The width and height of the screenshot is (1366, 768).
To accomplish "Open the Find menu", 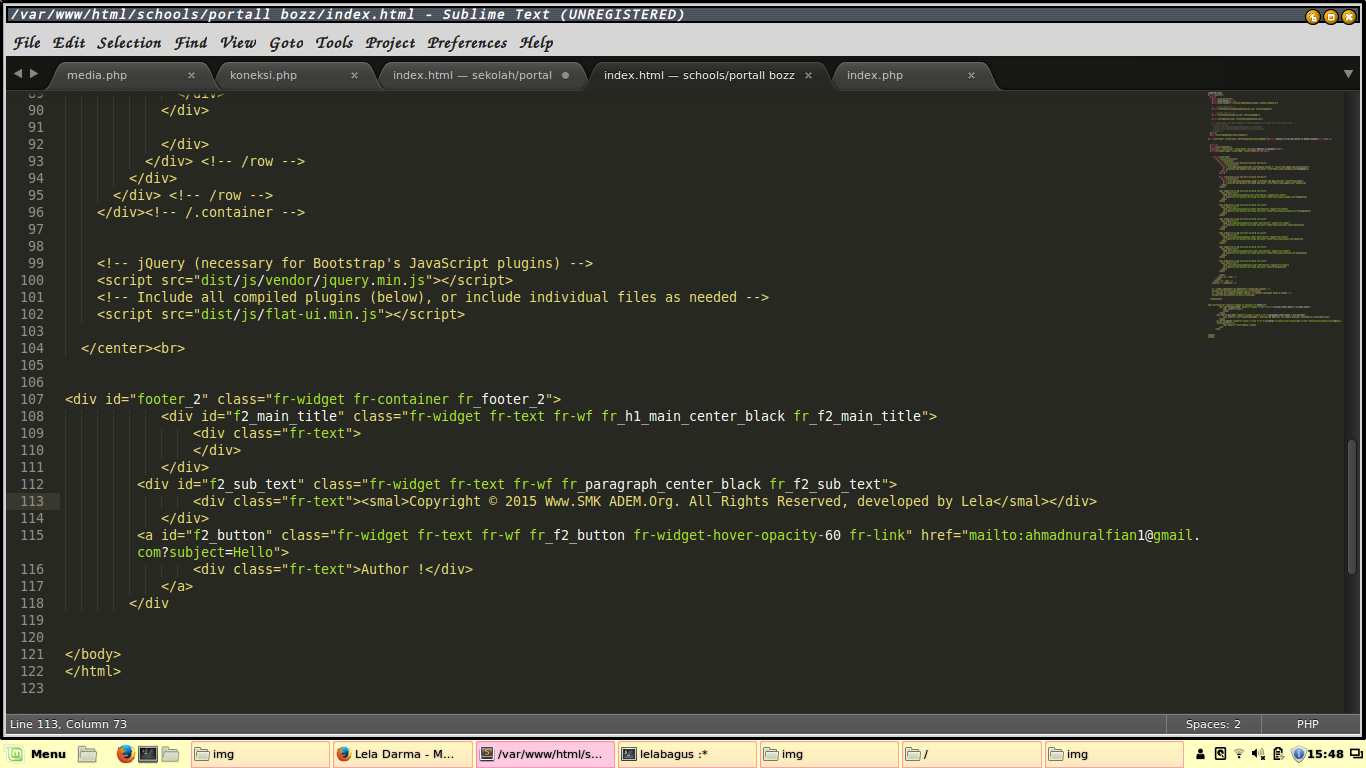I will (x=191, y=43).
